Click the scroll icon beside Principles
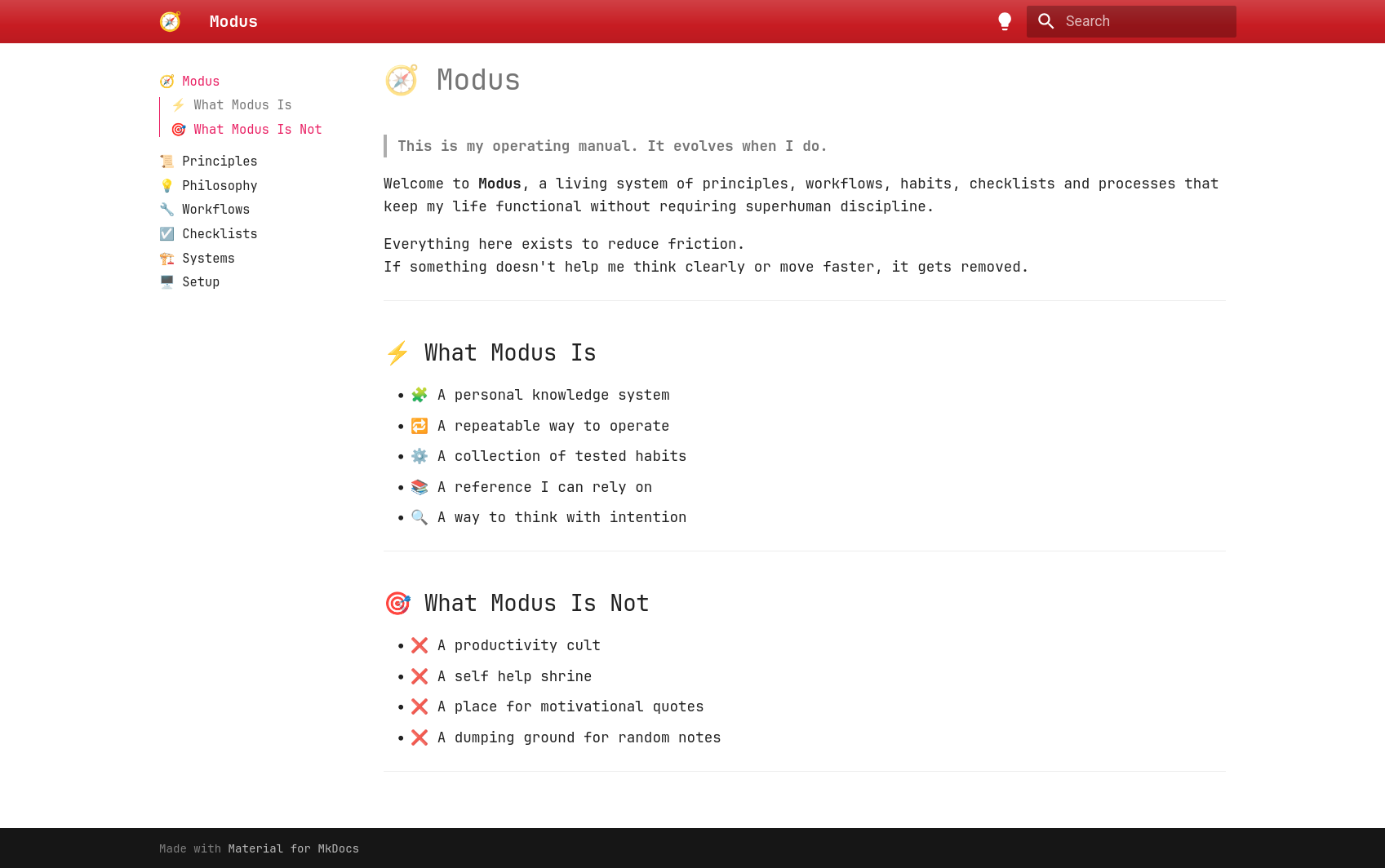This screenshot has width=1385, height=868. (167, 162)
